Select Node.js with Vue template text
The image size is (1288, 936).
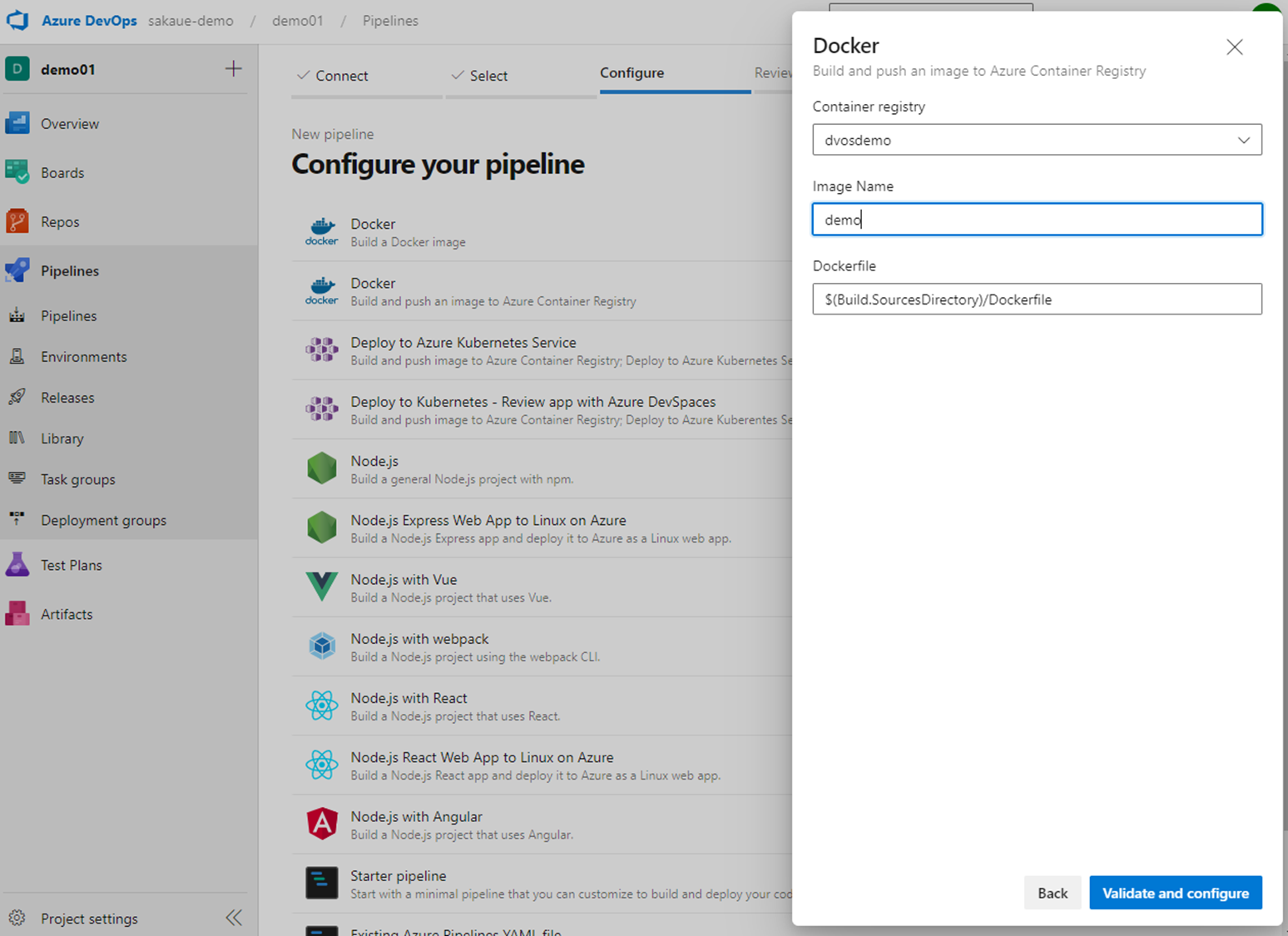coord(404,579)
